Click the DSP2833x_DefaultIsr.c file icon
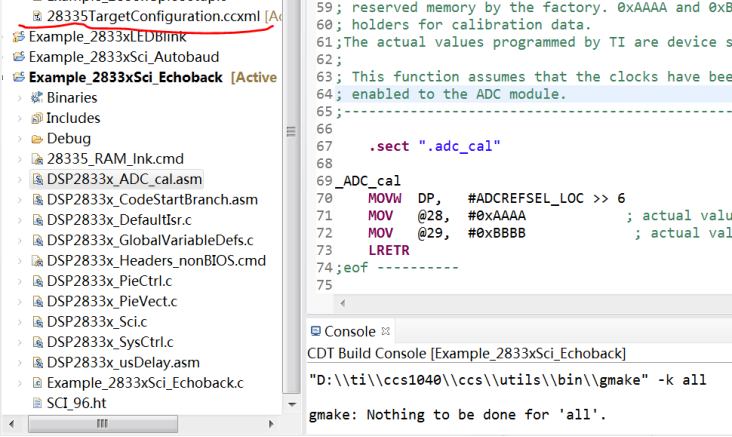 [37, 220]
